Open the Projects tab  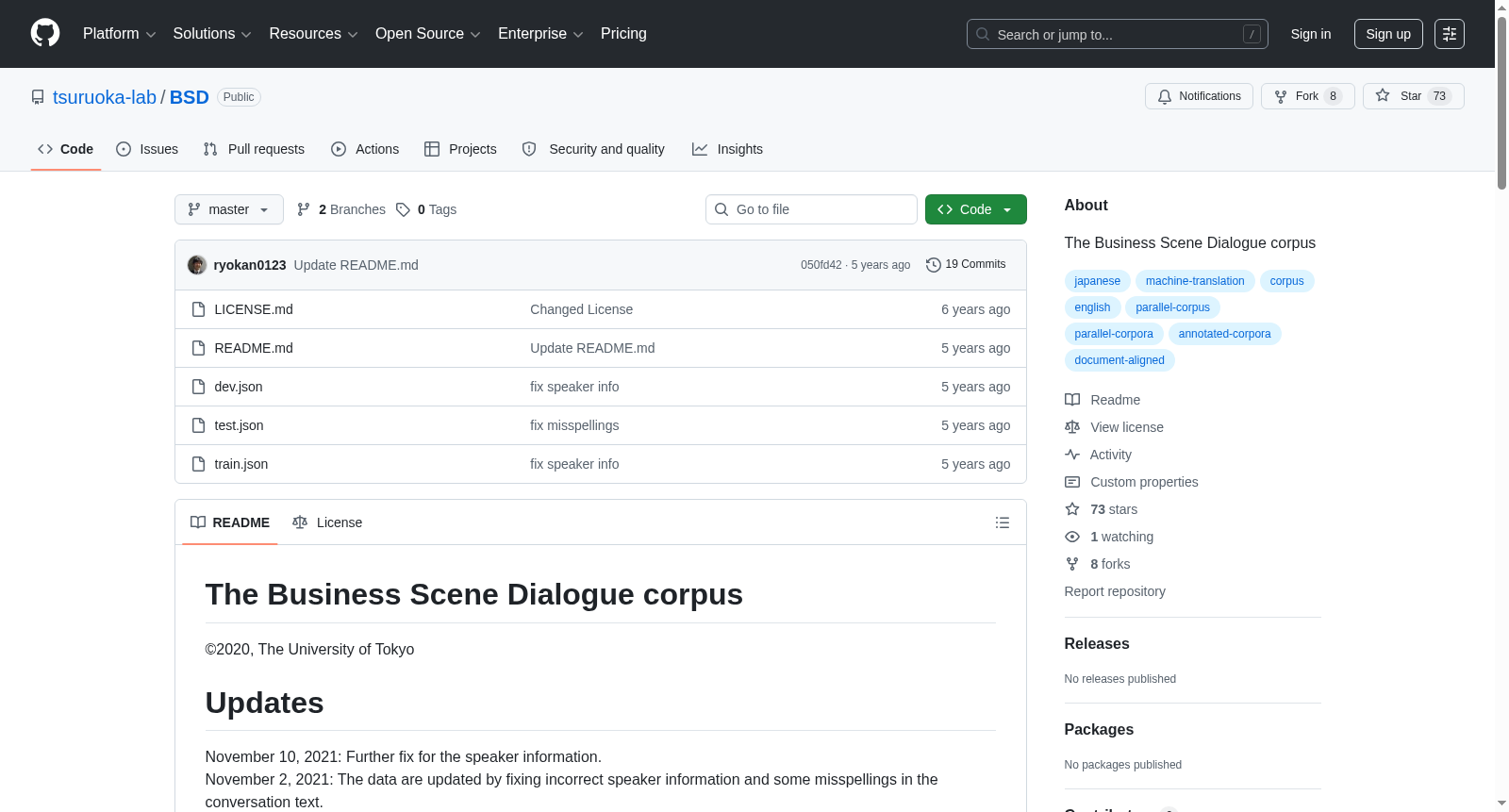coord(460,149)
